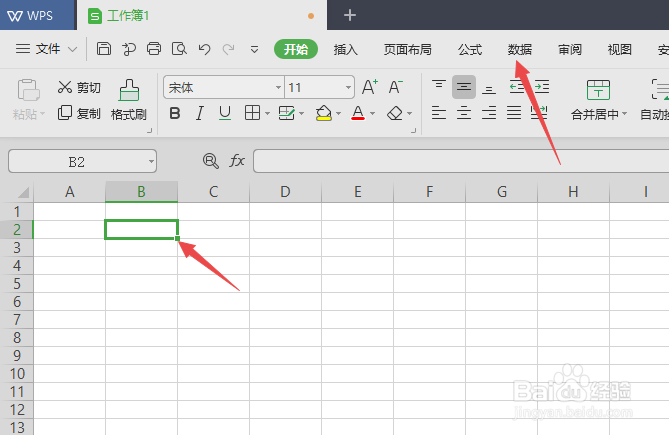The width and height of the screenshot is (669, 435).
Task: Open the 文件 menu
Action: pyautogui.click(x=46, y=49)
